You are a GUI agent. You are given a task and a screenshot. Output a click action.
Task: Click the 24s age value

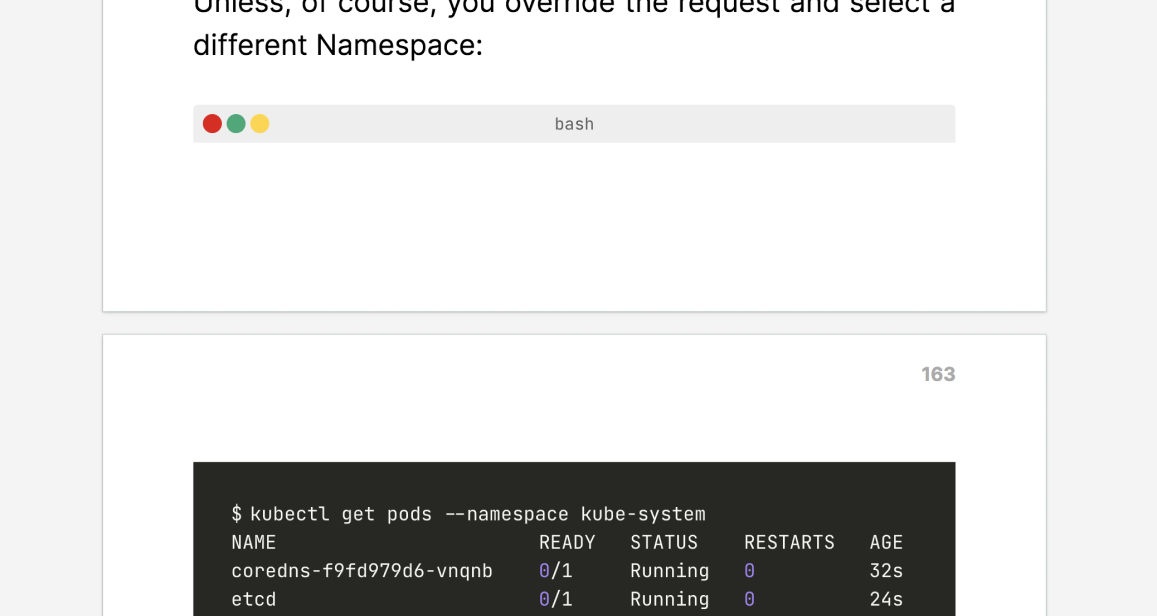[x=886, y=599]
